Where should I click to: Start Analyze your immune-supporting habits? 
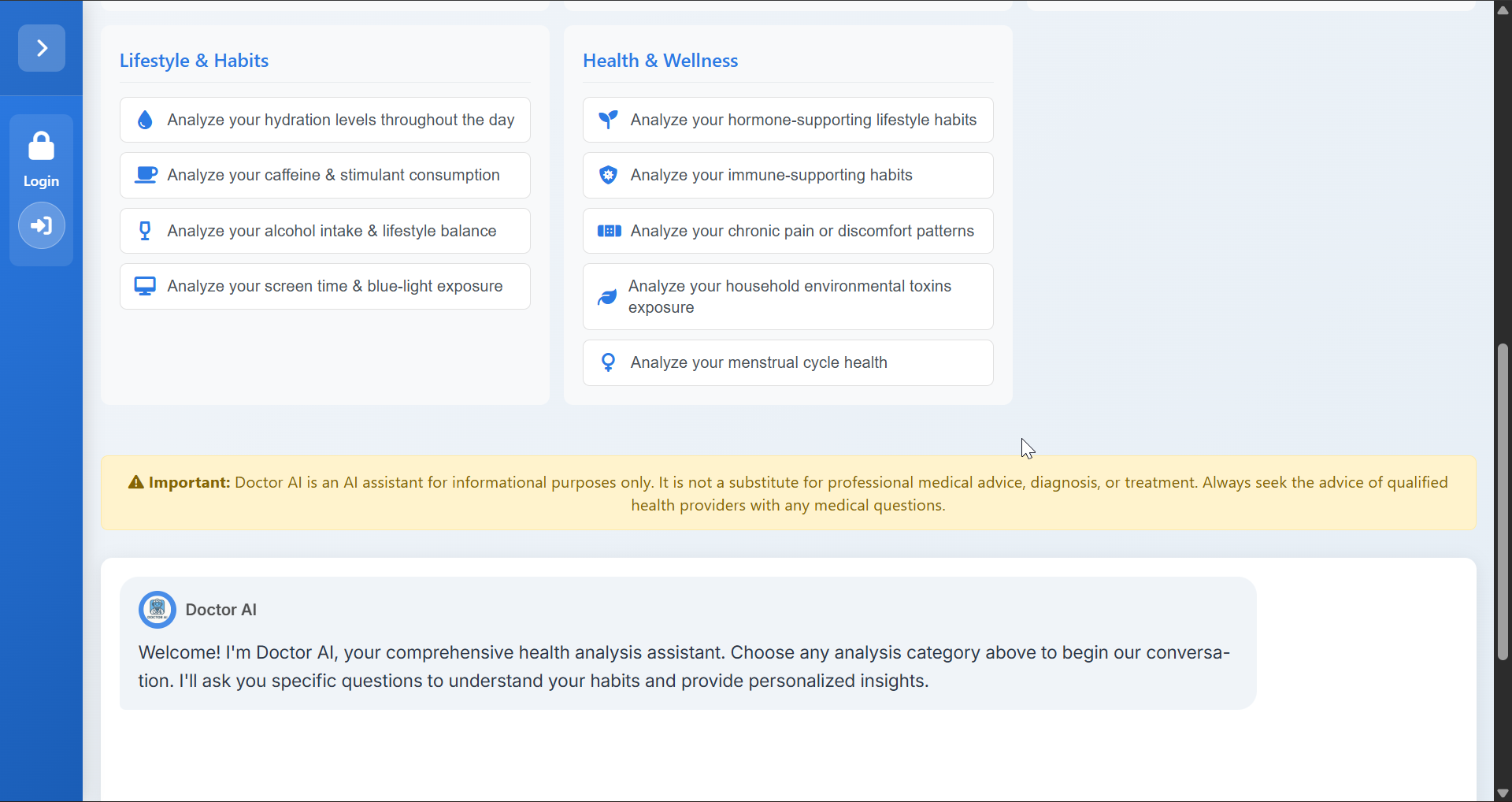click(x=788, y=175)
